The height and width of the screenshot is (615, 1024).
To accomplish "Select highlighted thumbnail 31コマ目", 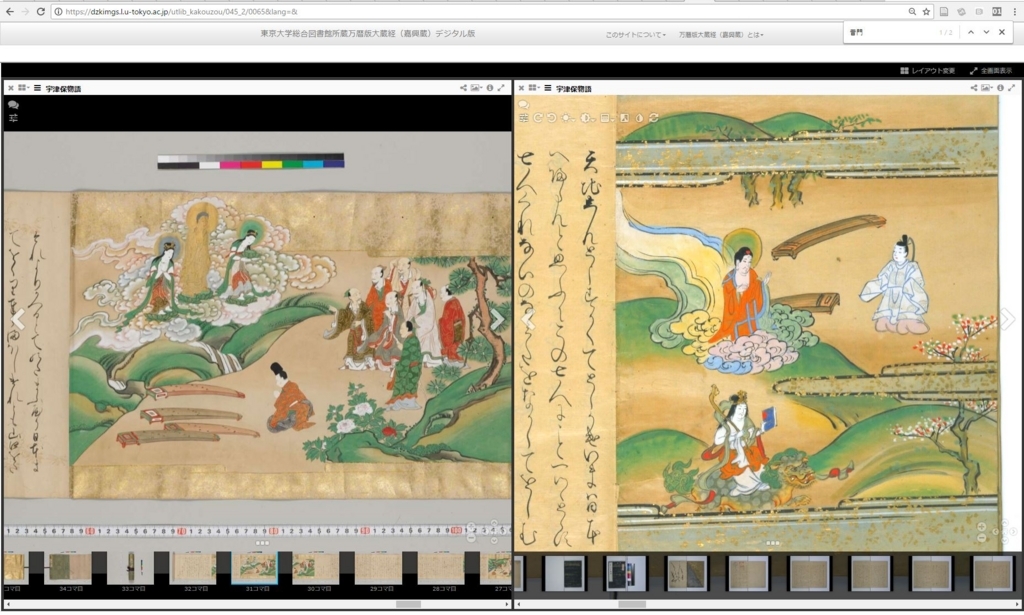I will [256, 568].
